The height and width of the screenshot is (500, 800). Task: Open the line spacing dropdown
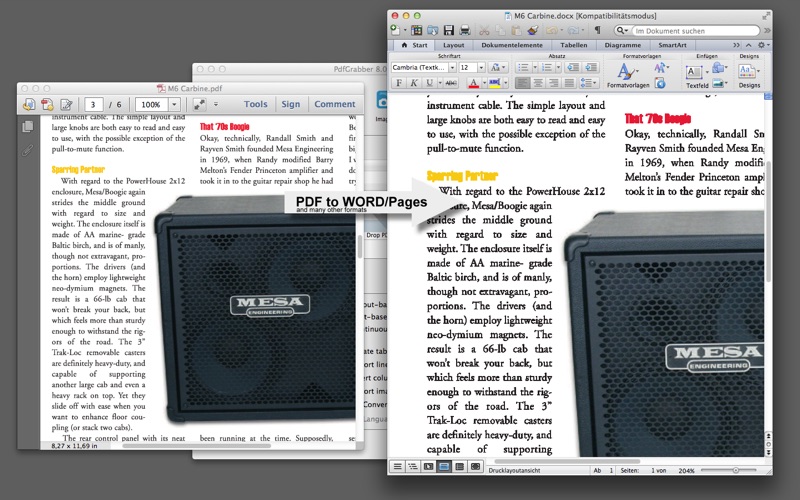pos(589,83)
